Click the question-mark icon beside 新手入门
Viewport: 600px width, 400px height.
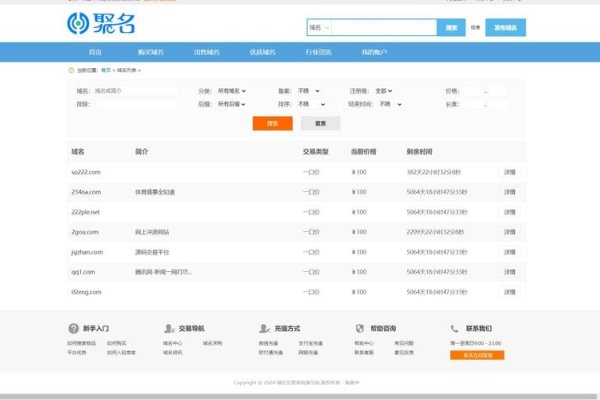[73, 328]
